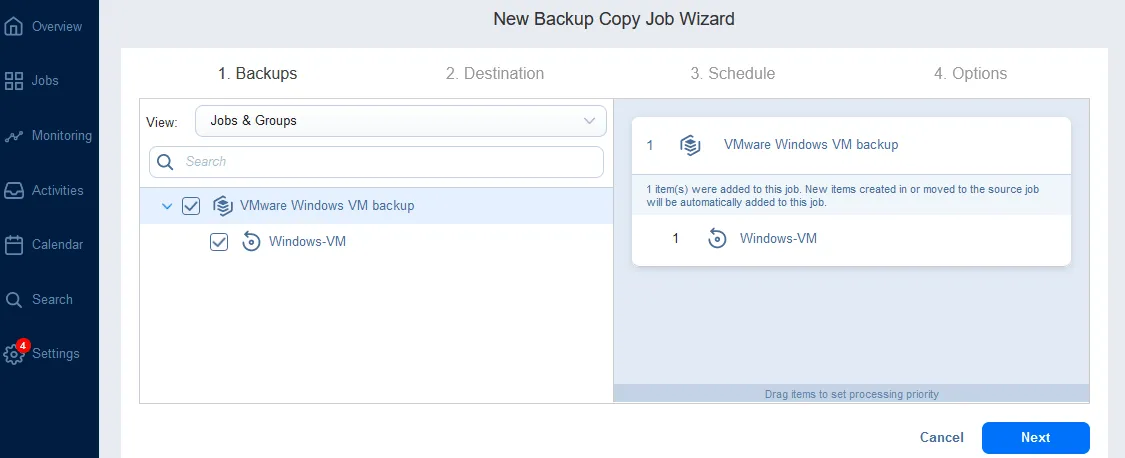
Task: Jump to the Options wizard step
Action: tap(970, 74)
